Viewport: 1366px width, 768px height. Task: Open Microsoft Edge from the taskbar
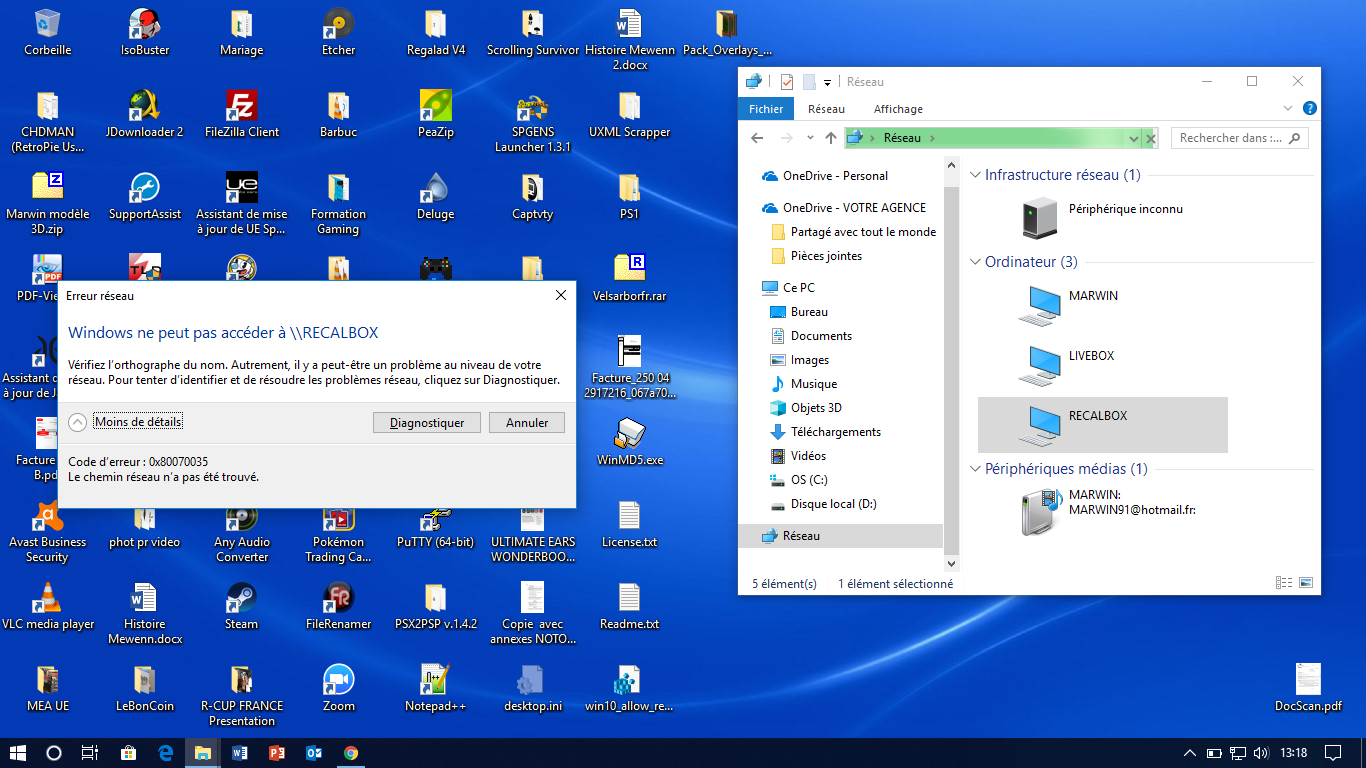[x=165, y=752]
